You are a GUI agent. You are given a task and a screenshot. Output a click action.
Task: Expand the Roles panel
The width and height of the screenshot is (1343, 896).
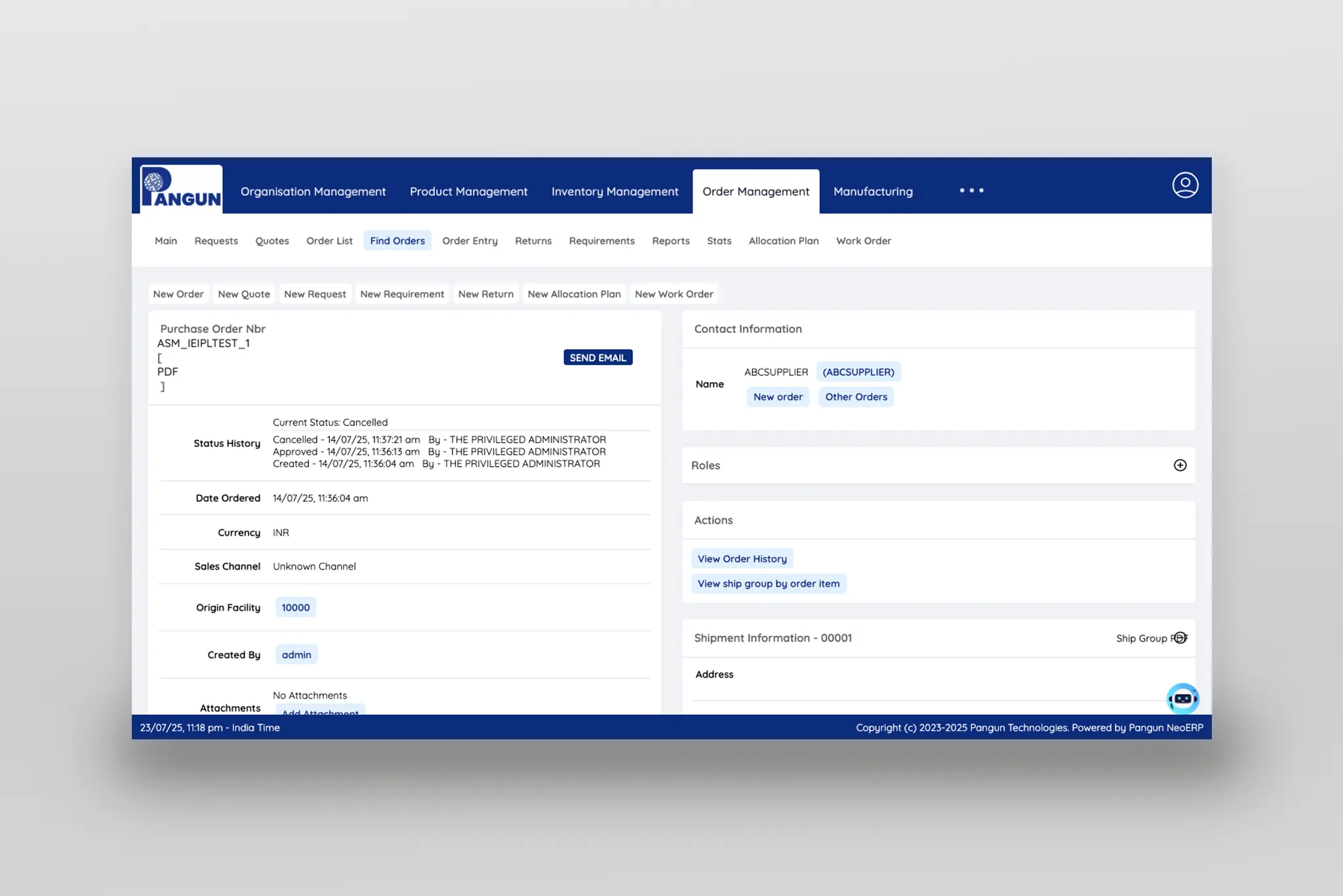(1179, 465)
